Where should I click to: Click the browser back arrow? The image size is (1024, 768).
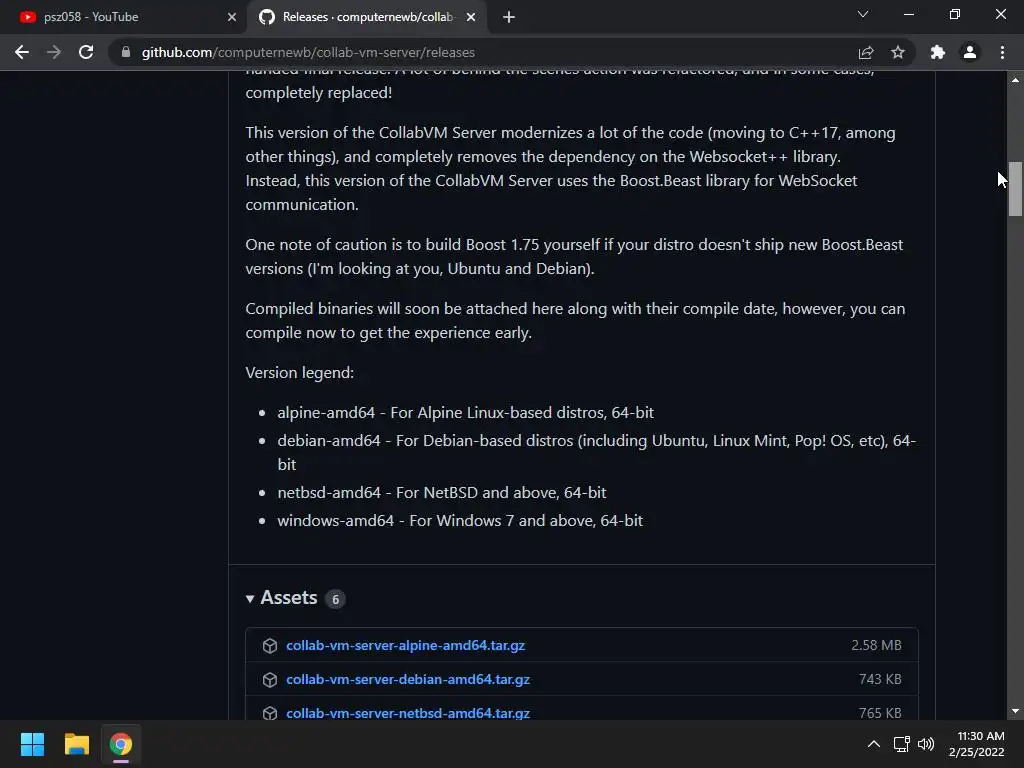click(22, 52)
